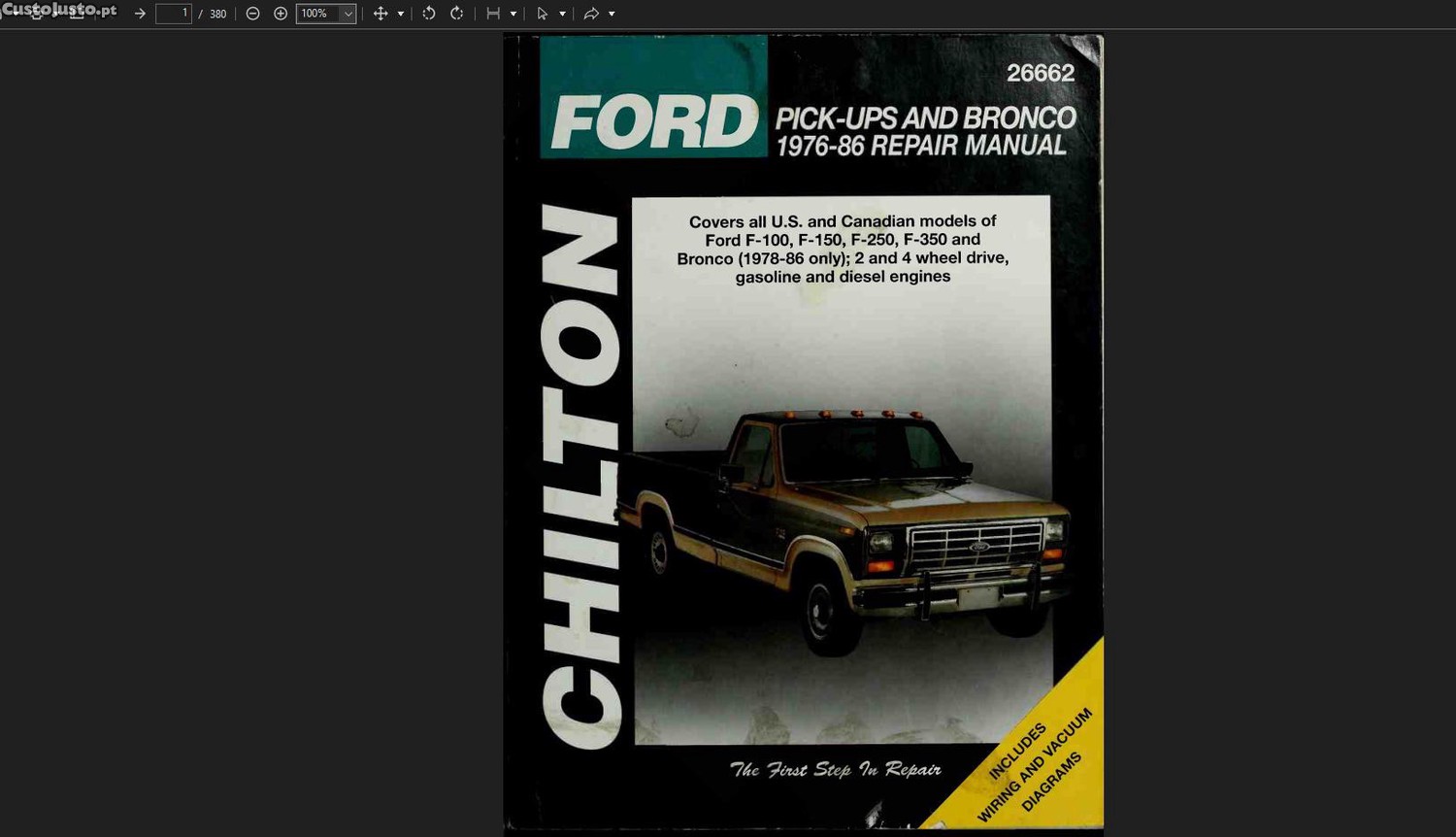This screenshot has width=1456, height=837.
Task: Rotate the page counterclockwise
Action: 428,14
